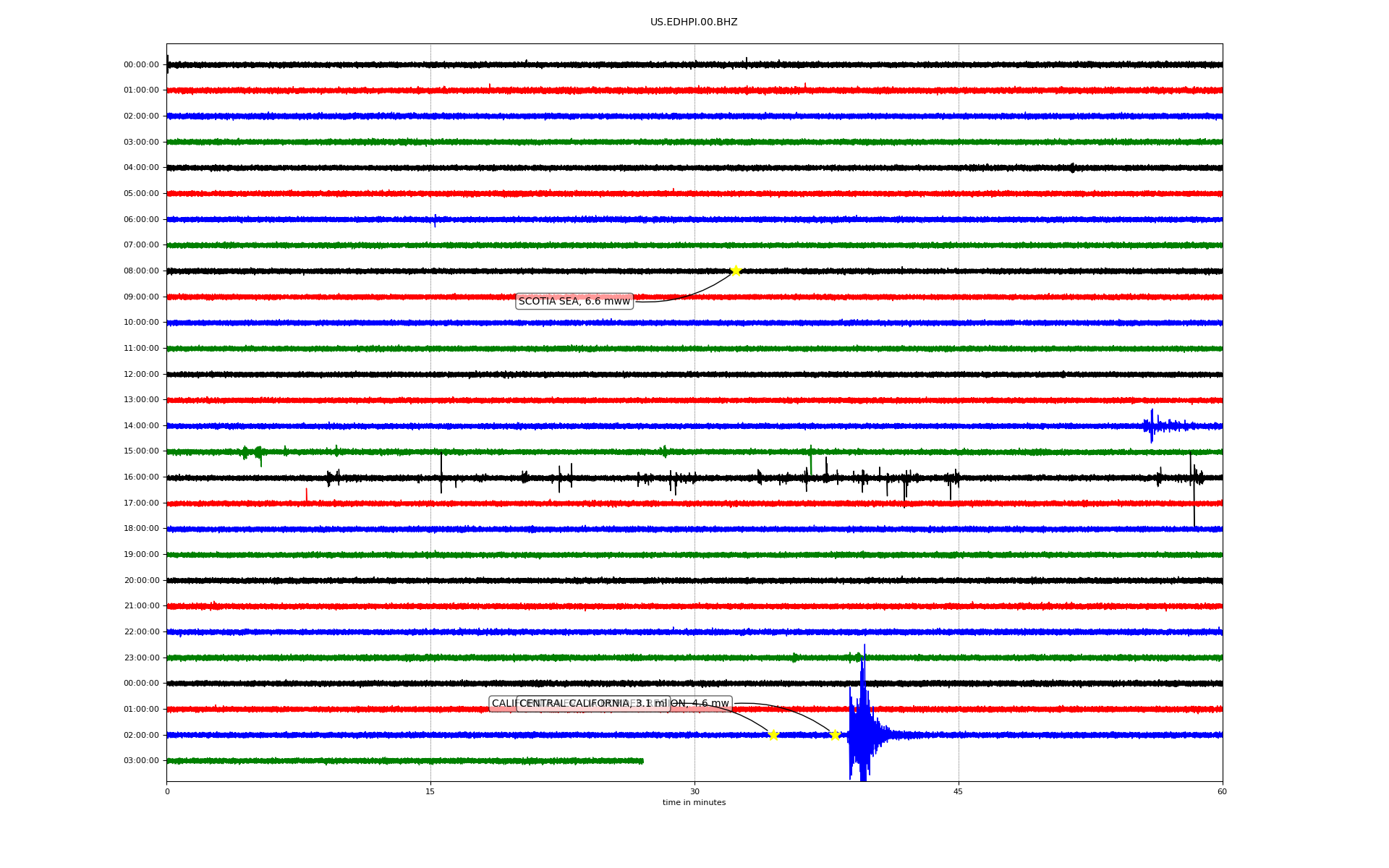The height and width of the screenshot is (868, 1389).
Task: Click the 12:00:00 trace label
Action: tap(141, 374)
